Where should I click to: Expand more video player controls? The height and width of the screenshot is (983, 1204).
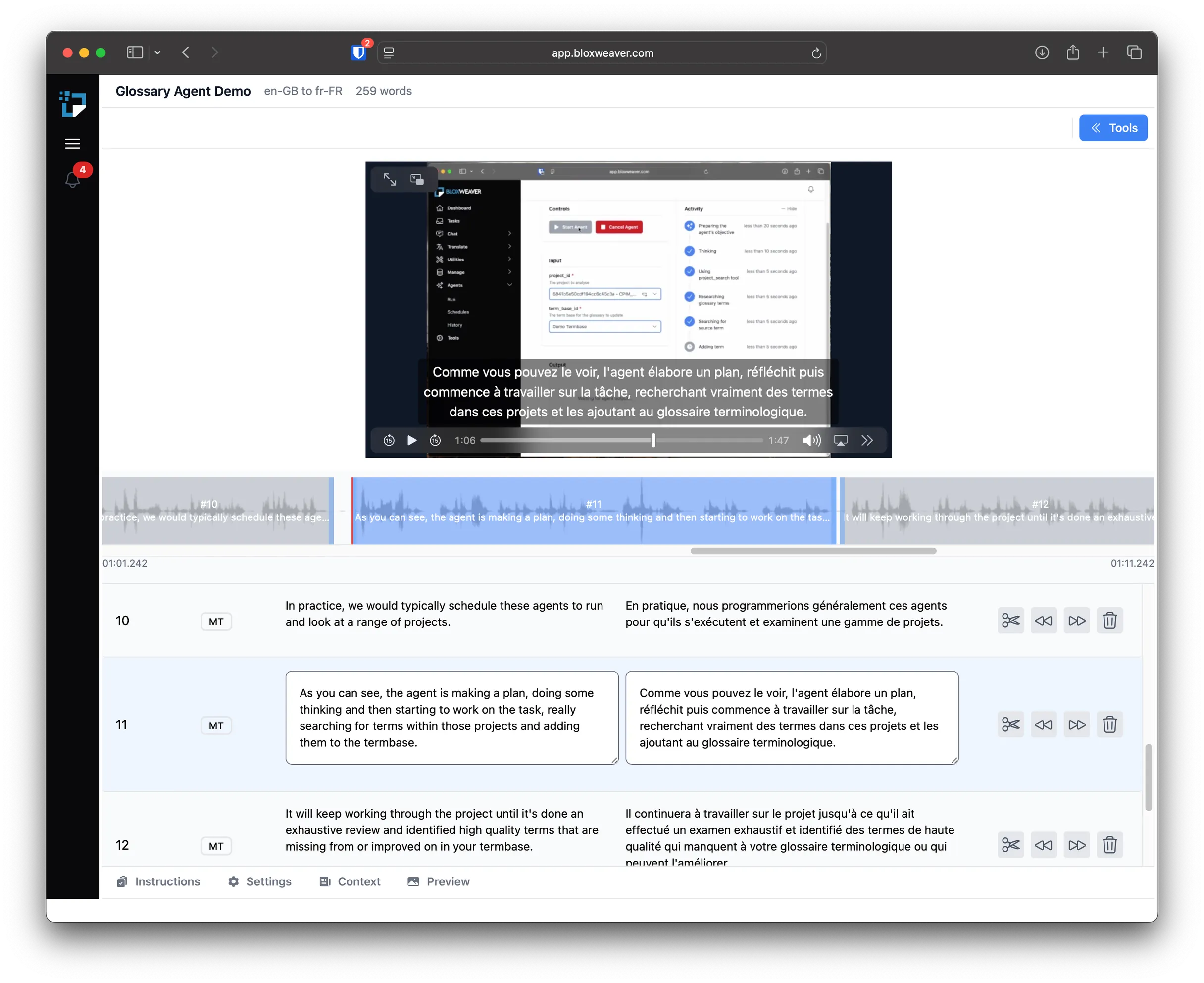tap(867, 440)
